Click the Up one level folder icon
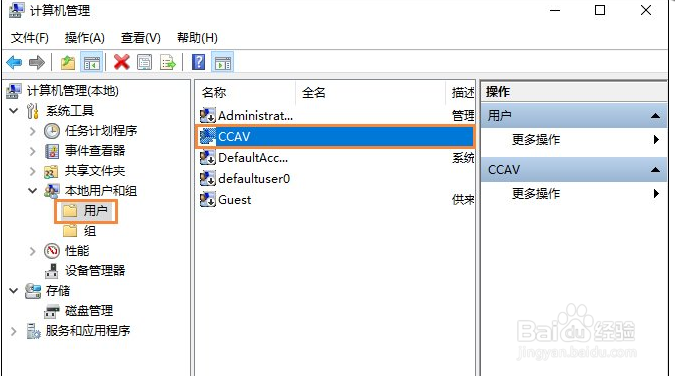 click(68, 63)
